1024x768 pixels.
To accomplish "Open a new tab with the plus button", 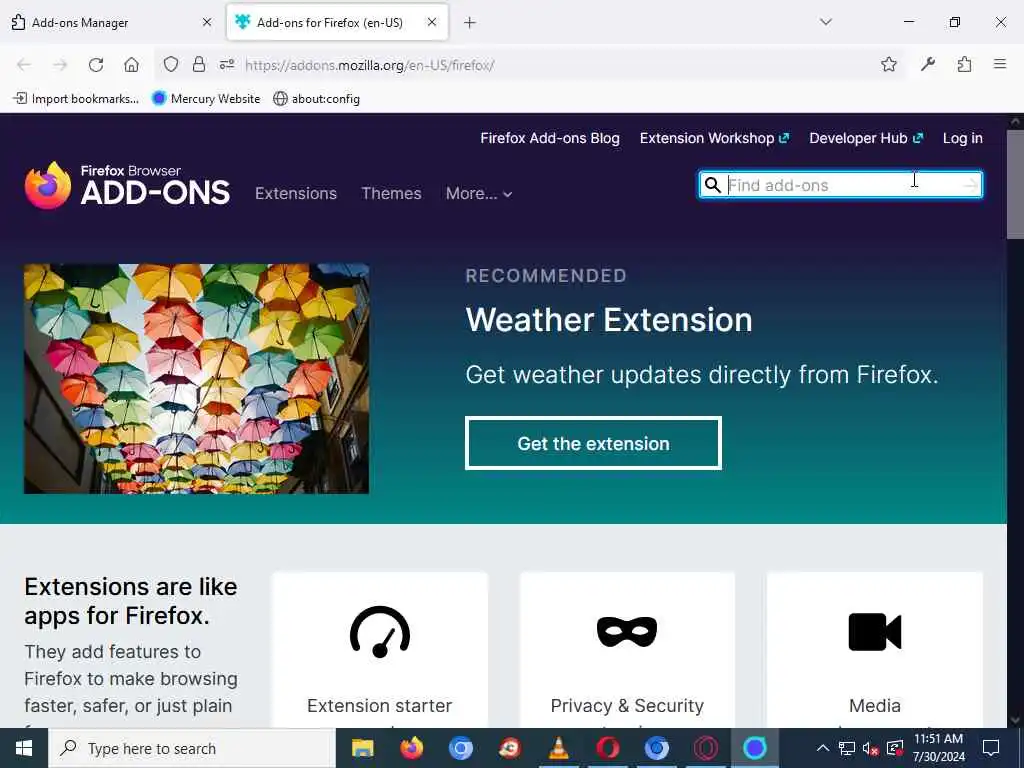I will 470,22.
